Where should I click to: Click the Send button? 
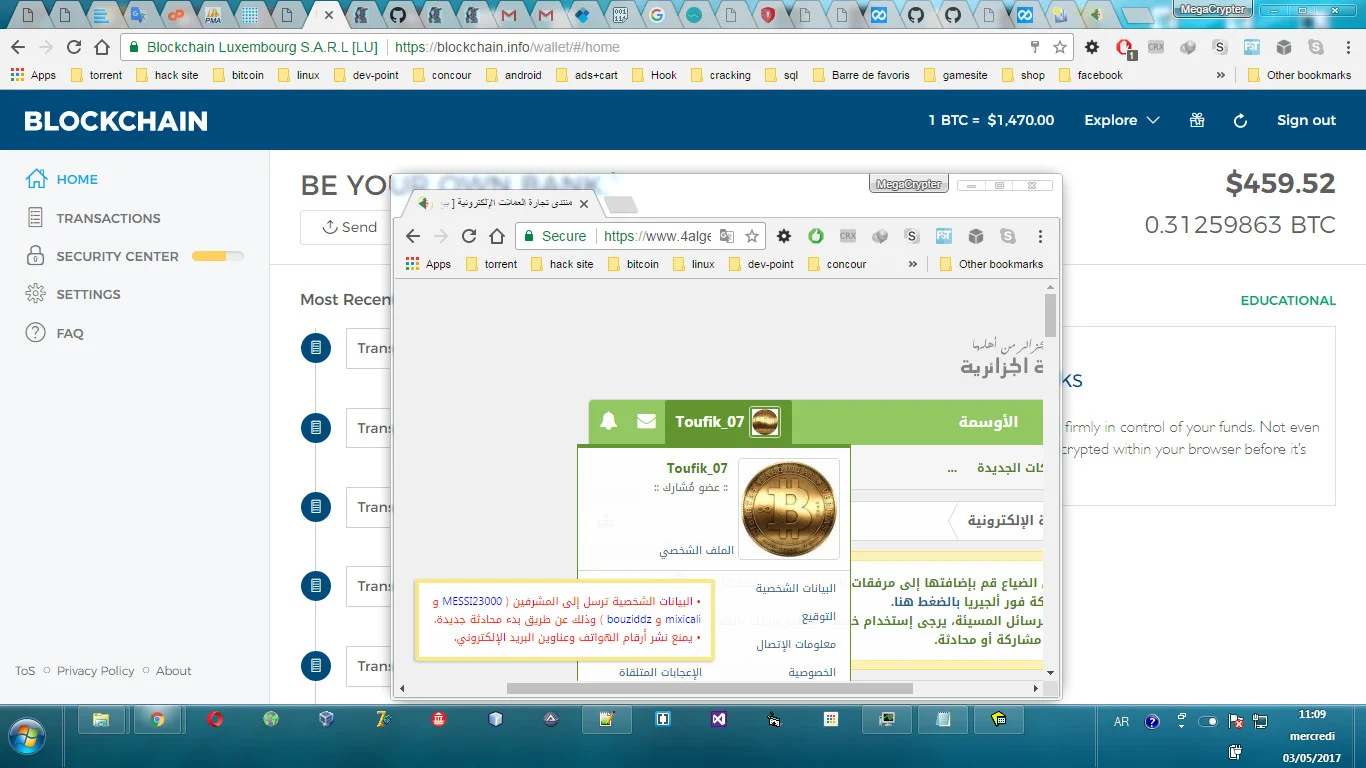[349, 227]
